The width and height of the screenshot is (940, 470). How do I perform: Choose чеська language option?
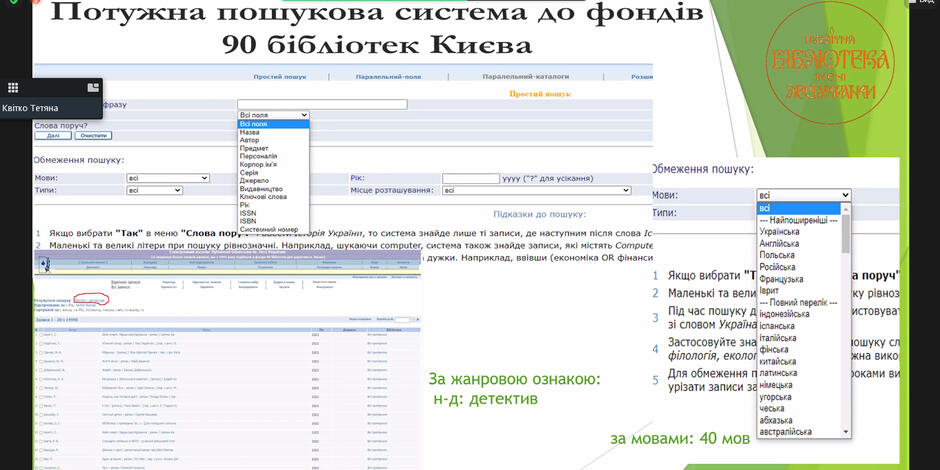pos(772,408)
